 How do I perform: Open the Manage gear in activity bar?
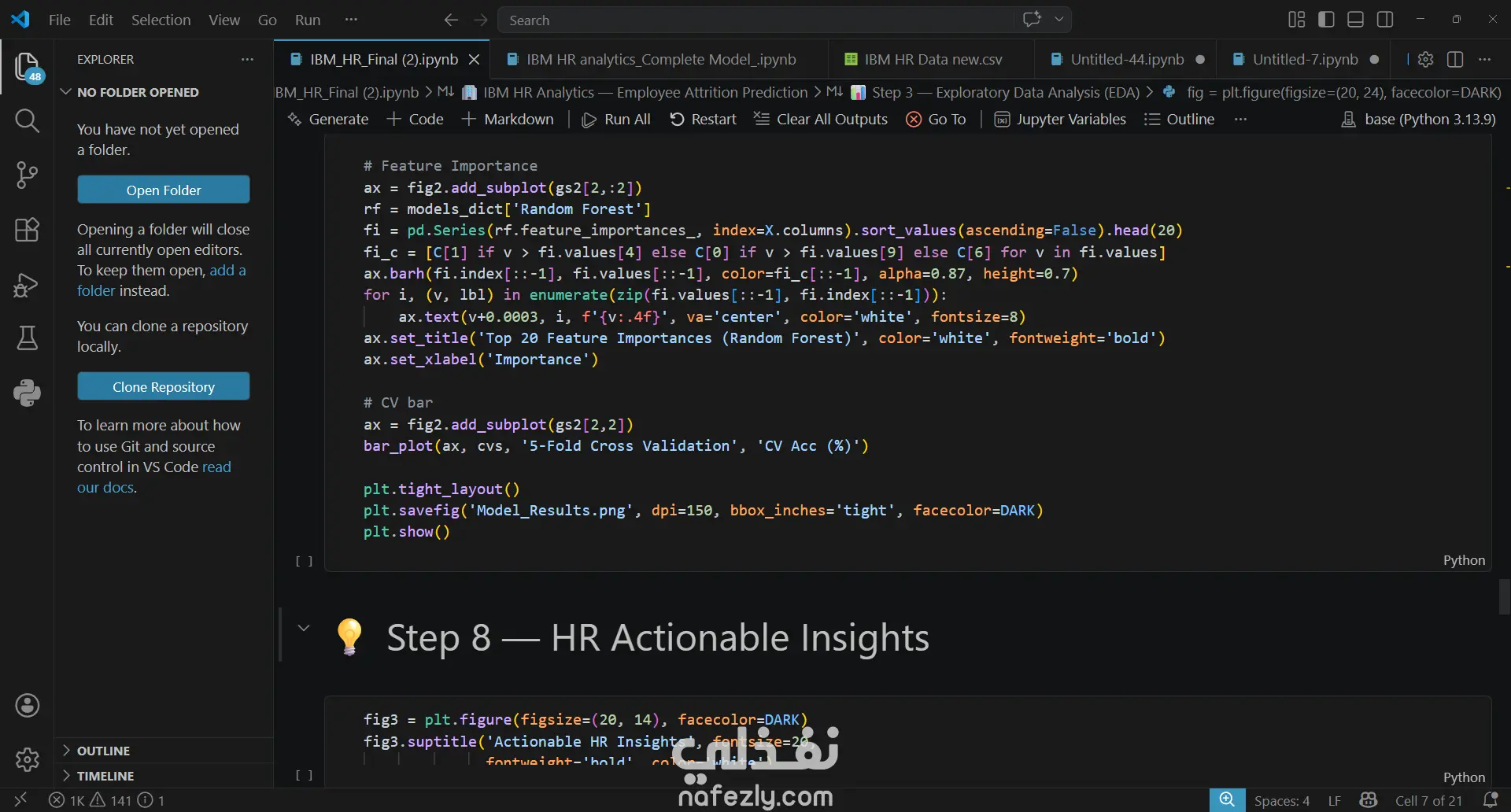click(x=28, y=759)
